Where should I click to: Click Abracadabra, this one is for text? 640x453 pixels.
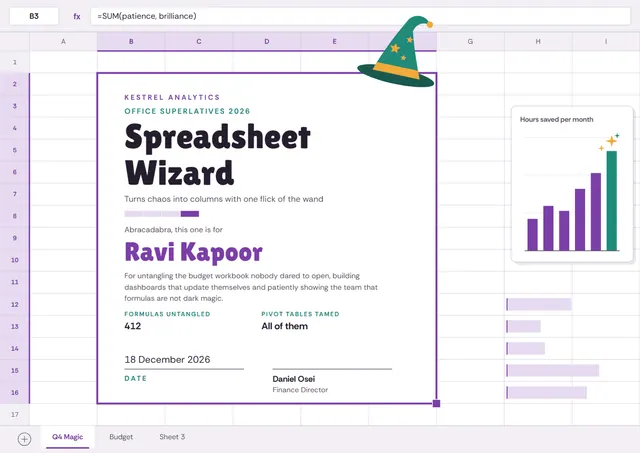pyautogui.click(x=173, y=230)
